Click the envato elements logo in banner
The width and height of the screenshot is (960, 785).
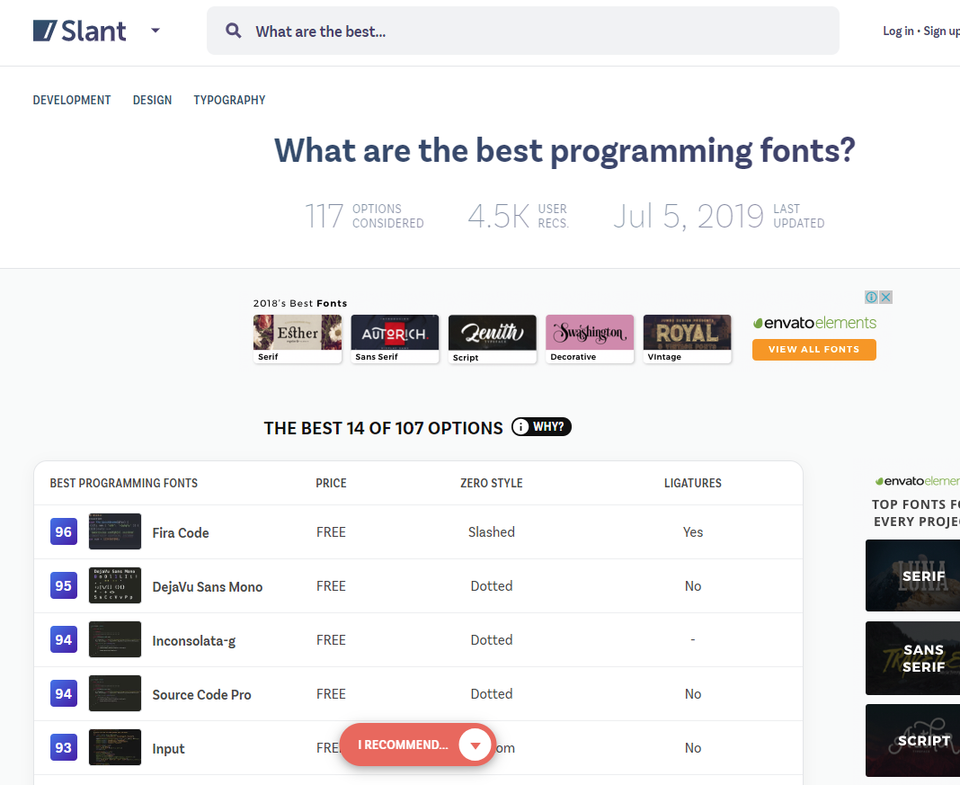[x=814, y=323]
